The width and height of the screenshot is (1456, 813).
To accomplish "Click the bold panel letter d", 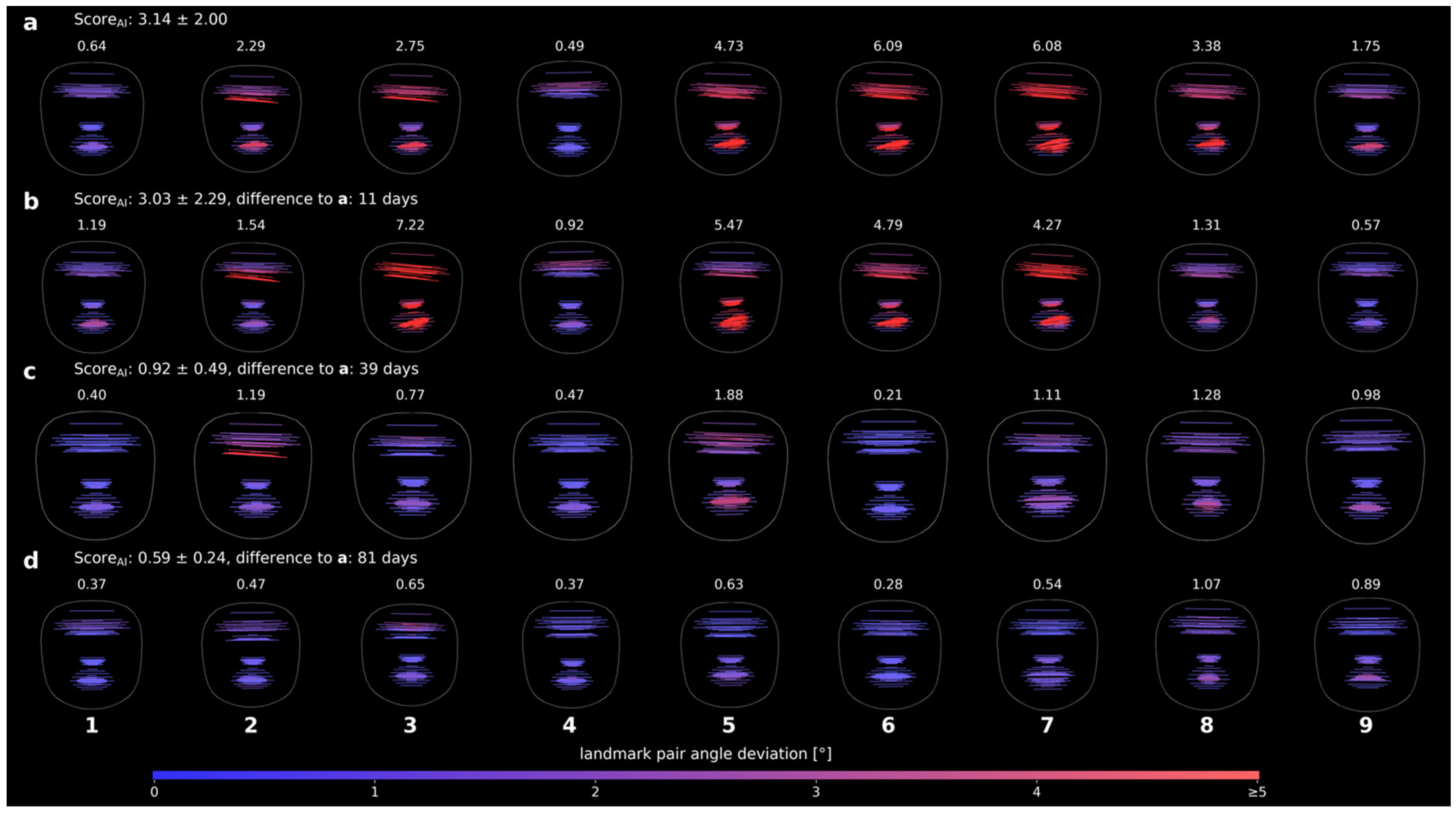I will tap(30, 560).
